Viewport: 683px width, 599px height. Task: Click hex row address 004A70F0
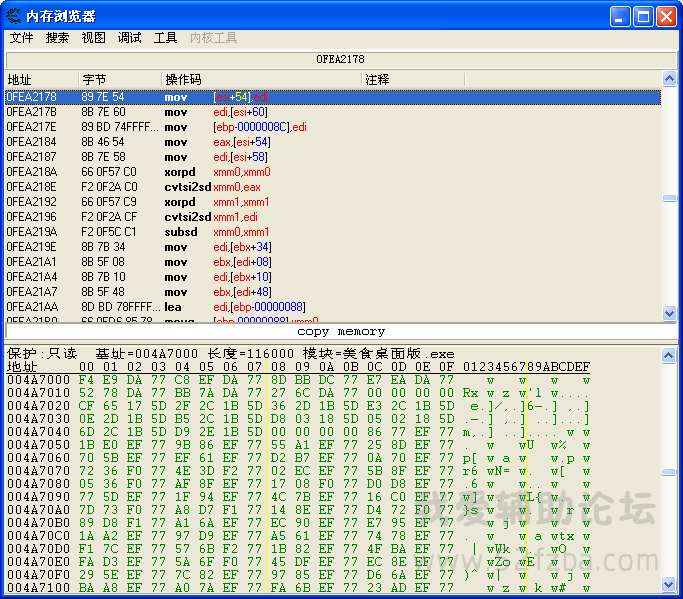[38, 575]
